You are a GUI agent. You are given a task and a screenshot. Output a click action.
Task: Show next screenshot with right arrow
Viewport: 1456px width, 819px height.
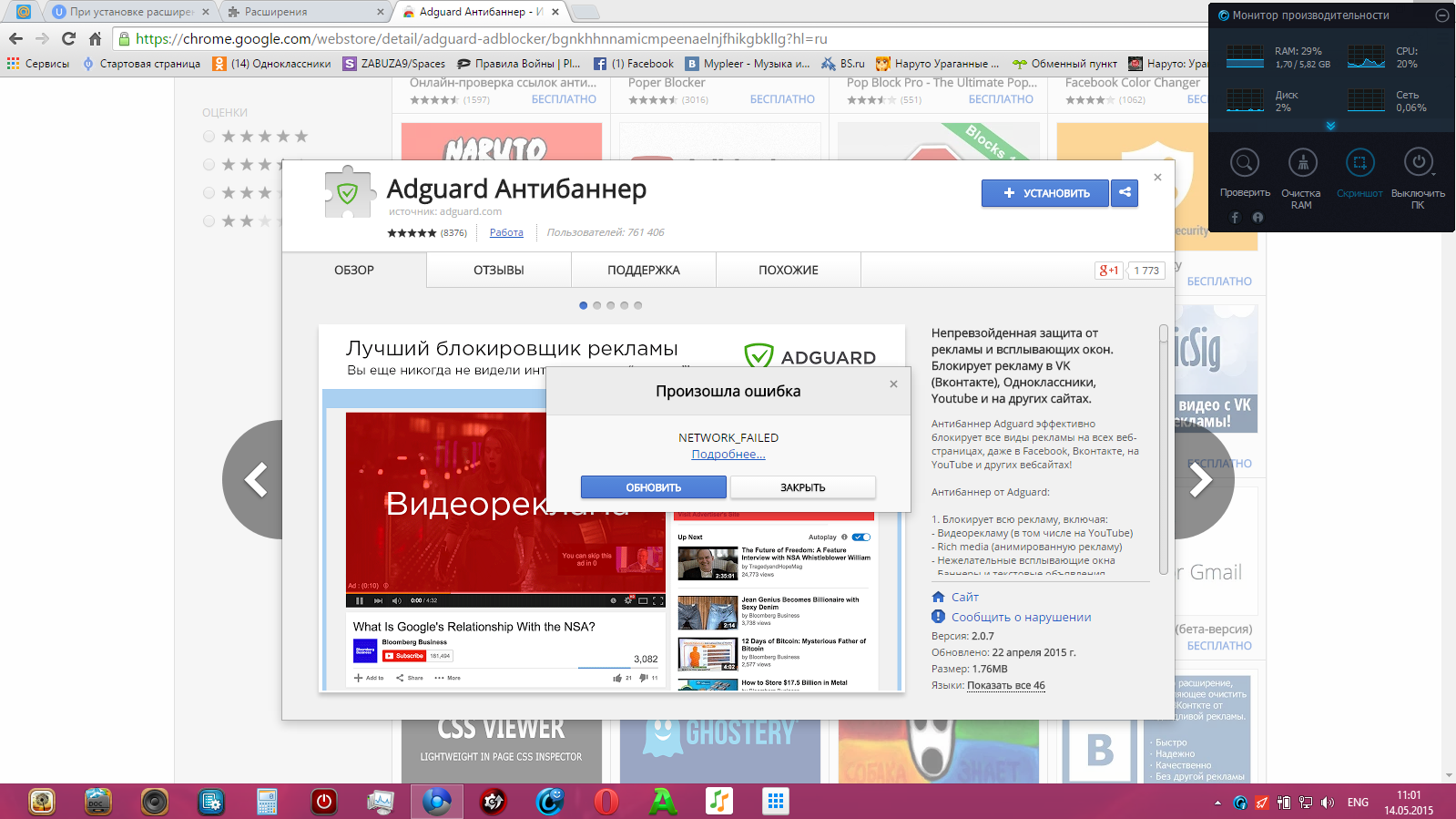1202,479
